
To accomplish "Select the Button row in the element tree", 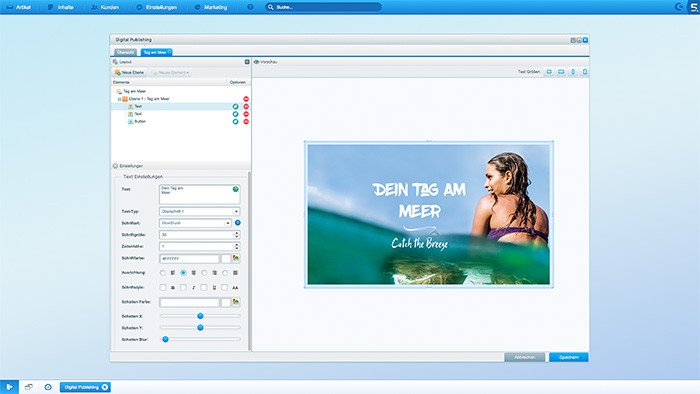I will 181,121.
